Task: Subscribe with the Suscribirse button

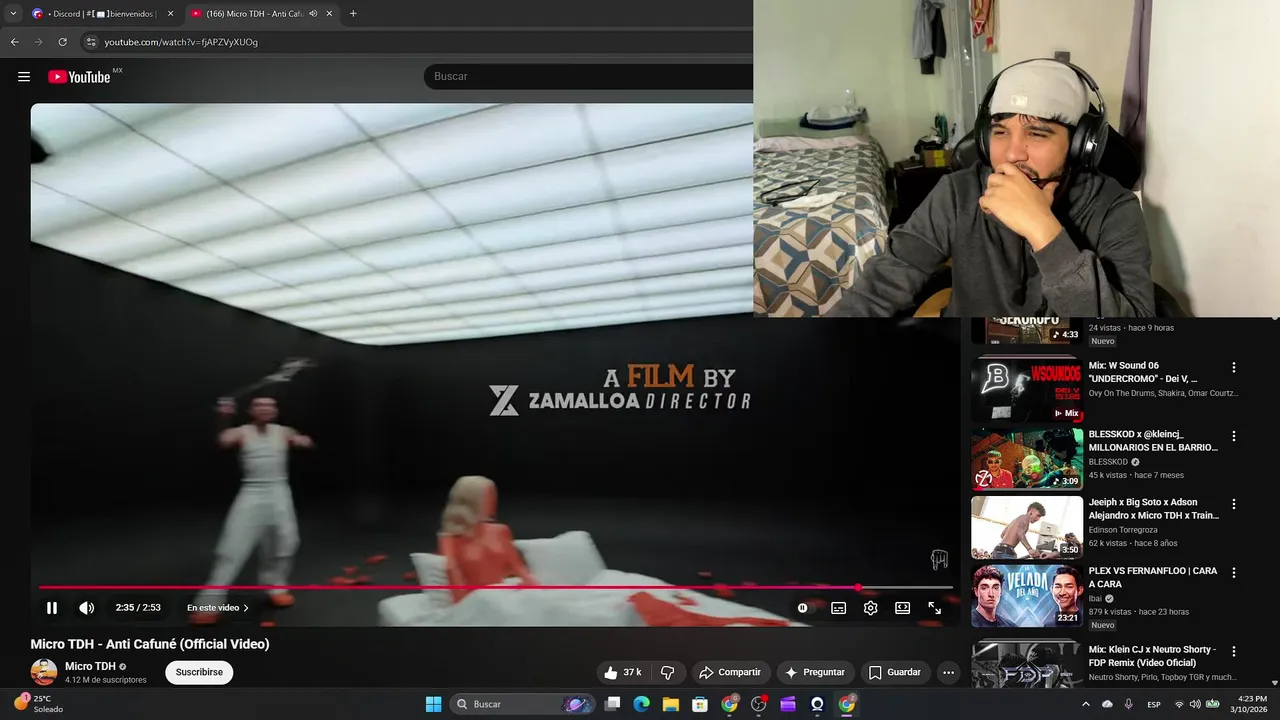Action: [x=199, y=672]
